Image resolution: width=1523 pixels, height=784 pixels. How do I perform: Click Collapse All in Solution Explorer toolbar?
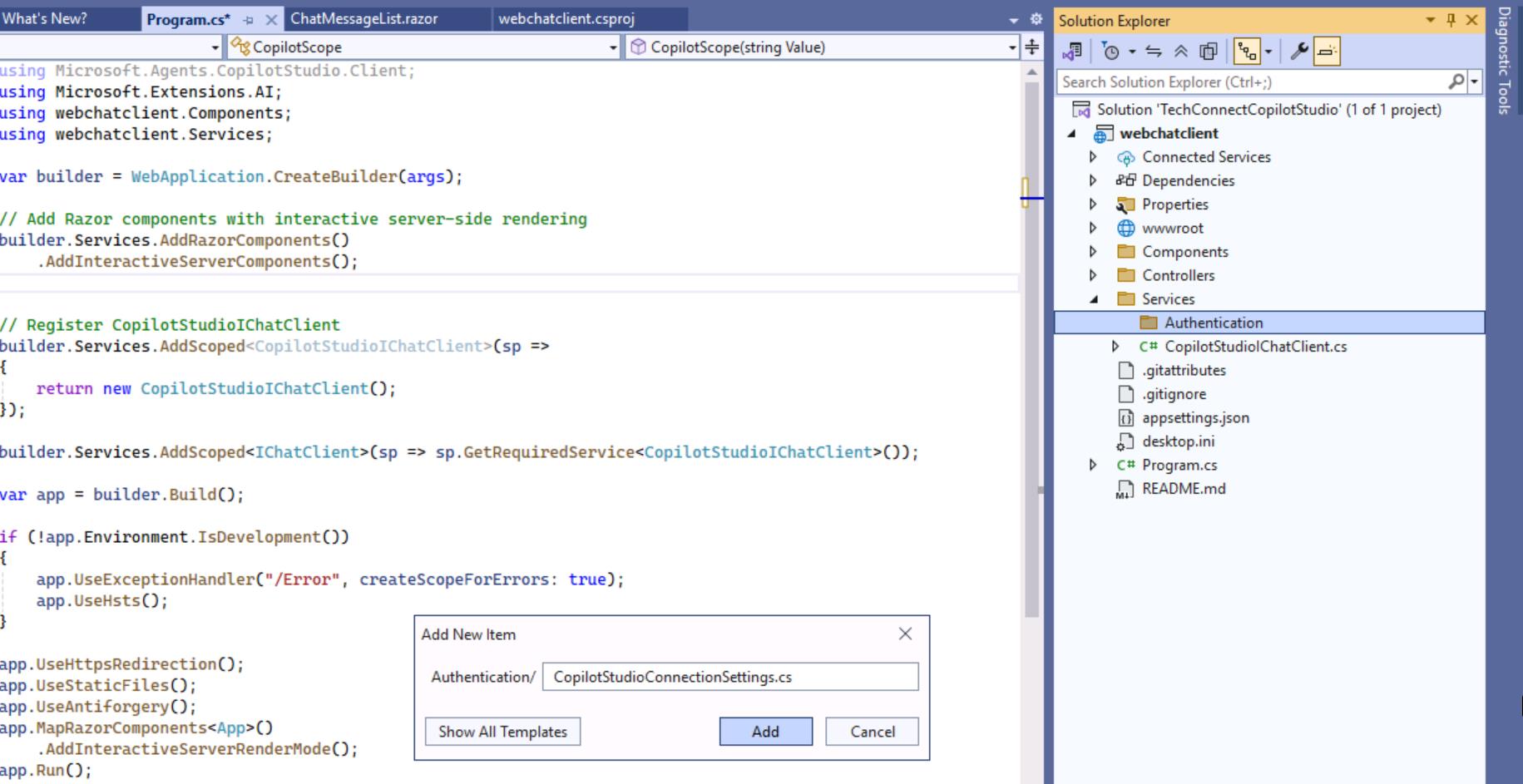tap(1180, 52)
